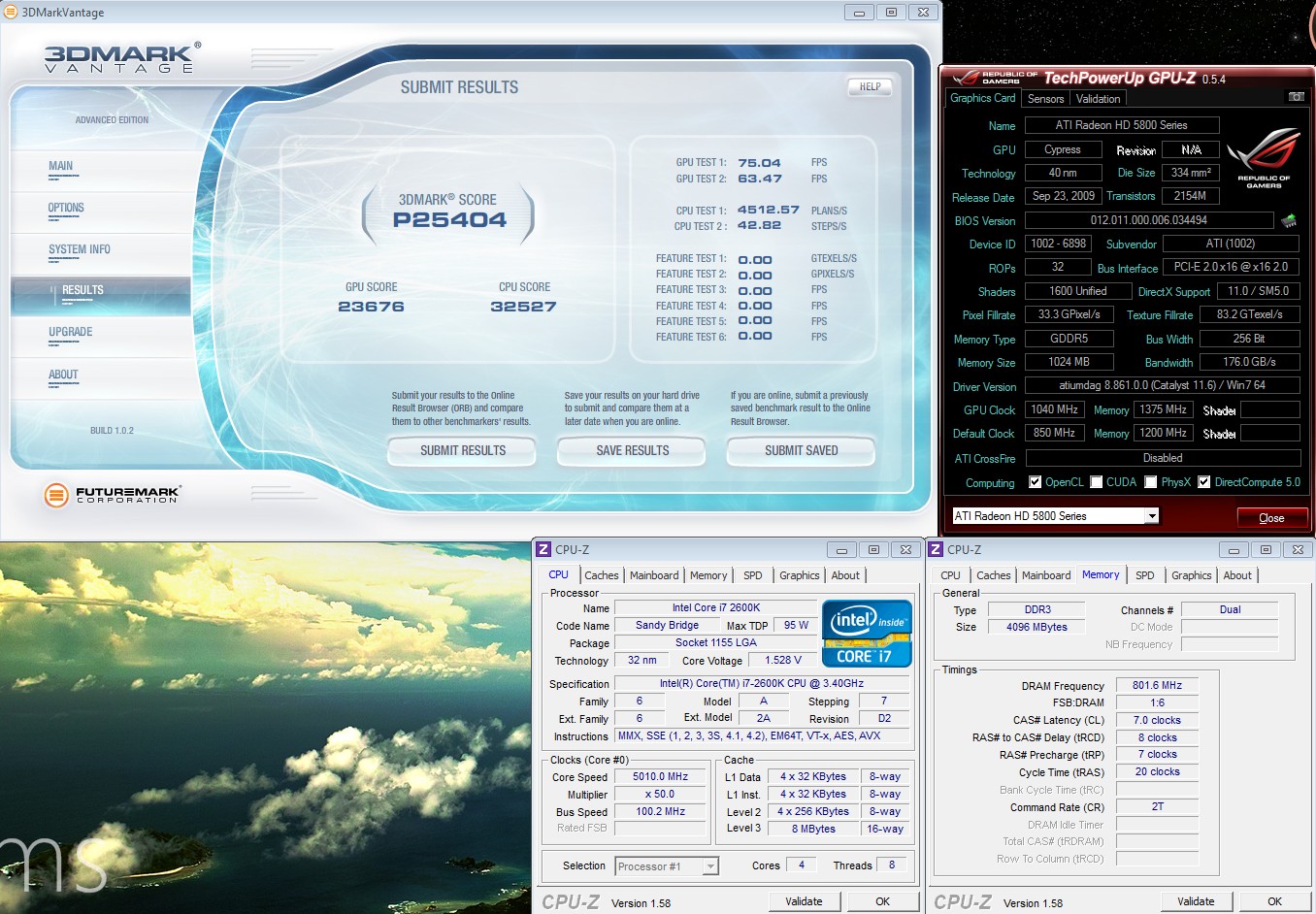Click Validate in left CPU-Z window

pyautogui.click(x=804, y=901)
